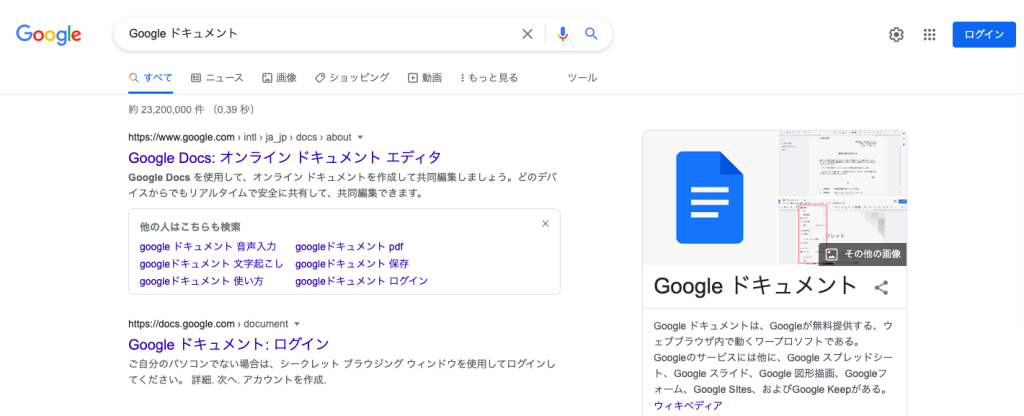Screen dimensions: 1024x416
Task: Switch to the 画像 tab
Action: tap(280, 78)
